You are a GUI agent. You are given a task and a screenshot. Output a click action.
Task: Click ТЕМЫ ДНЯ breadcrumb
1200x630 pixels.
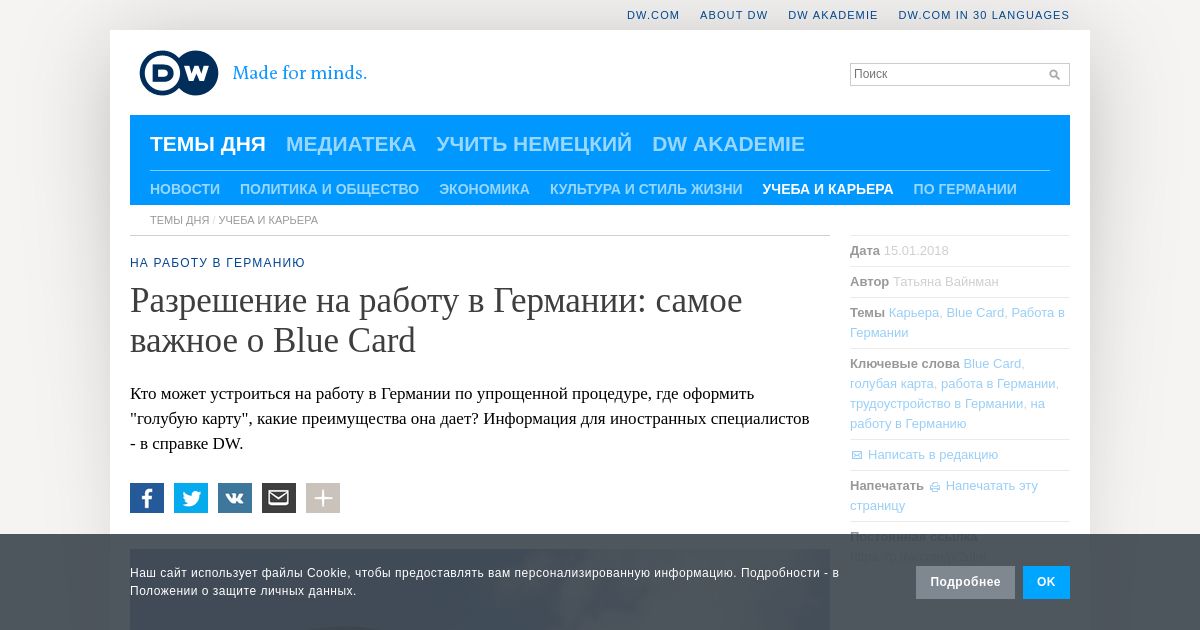(180, 220)
